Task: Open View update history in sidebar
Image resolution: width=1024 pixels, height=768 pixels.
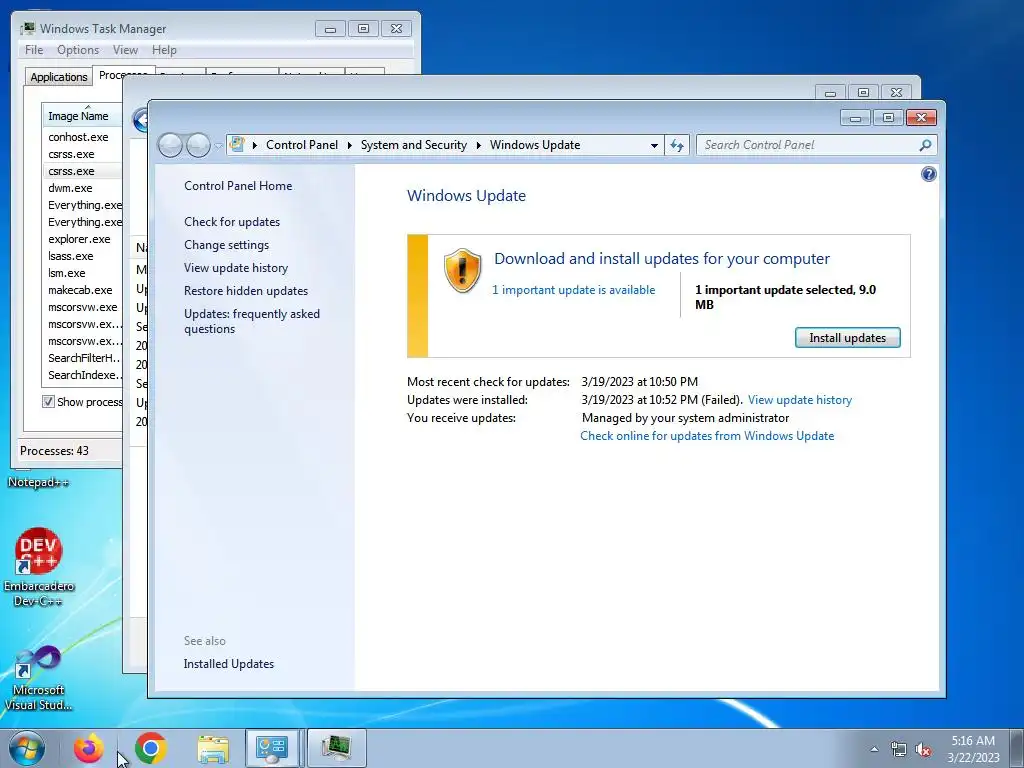Action: pyautogui.click(x=236, y=268)
